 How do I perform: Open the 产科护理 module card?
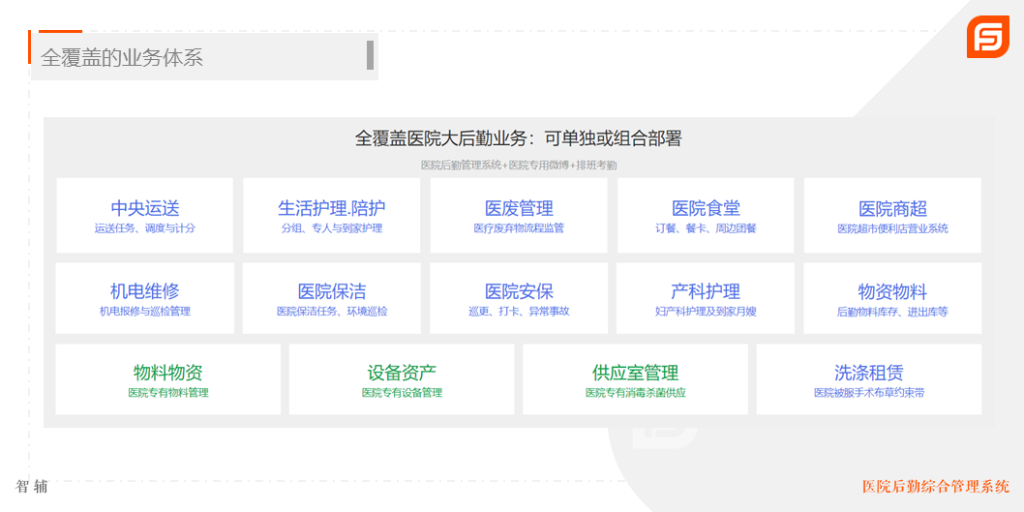[705, 298]
